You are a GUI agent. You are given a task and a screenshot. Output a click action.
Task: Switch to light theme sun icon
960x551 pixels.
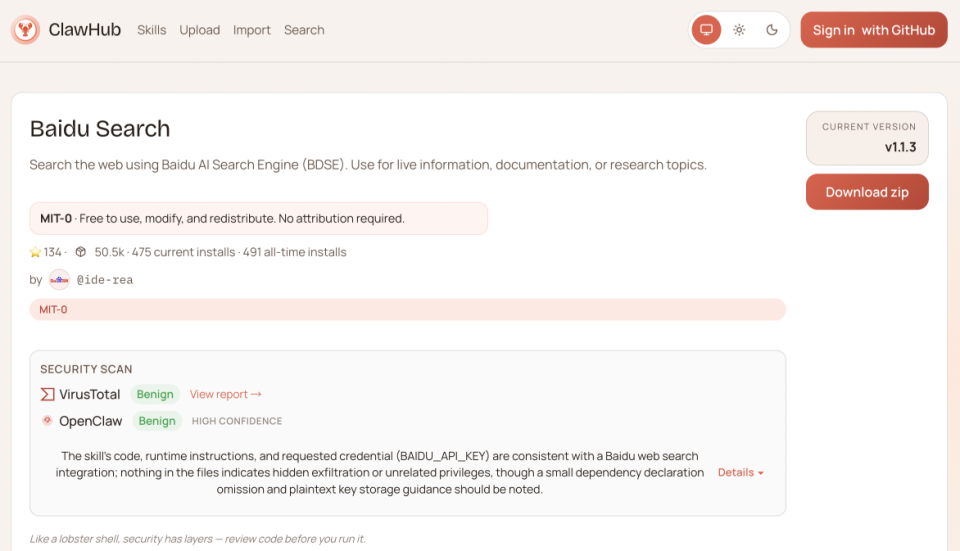click(x=739, y=29)
